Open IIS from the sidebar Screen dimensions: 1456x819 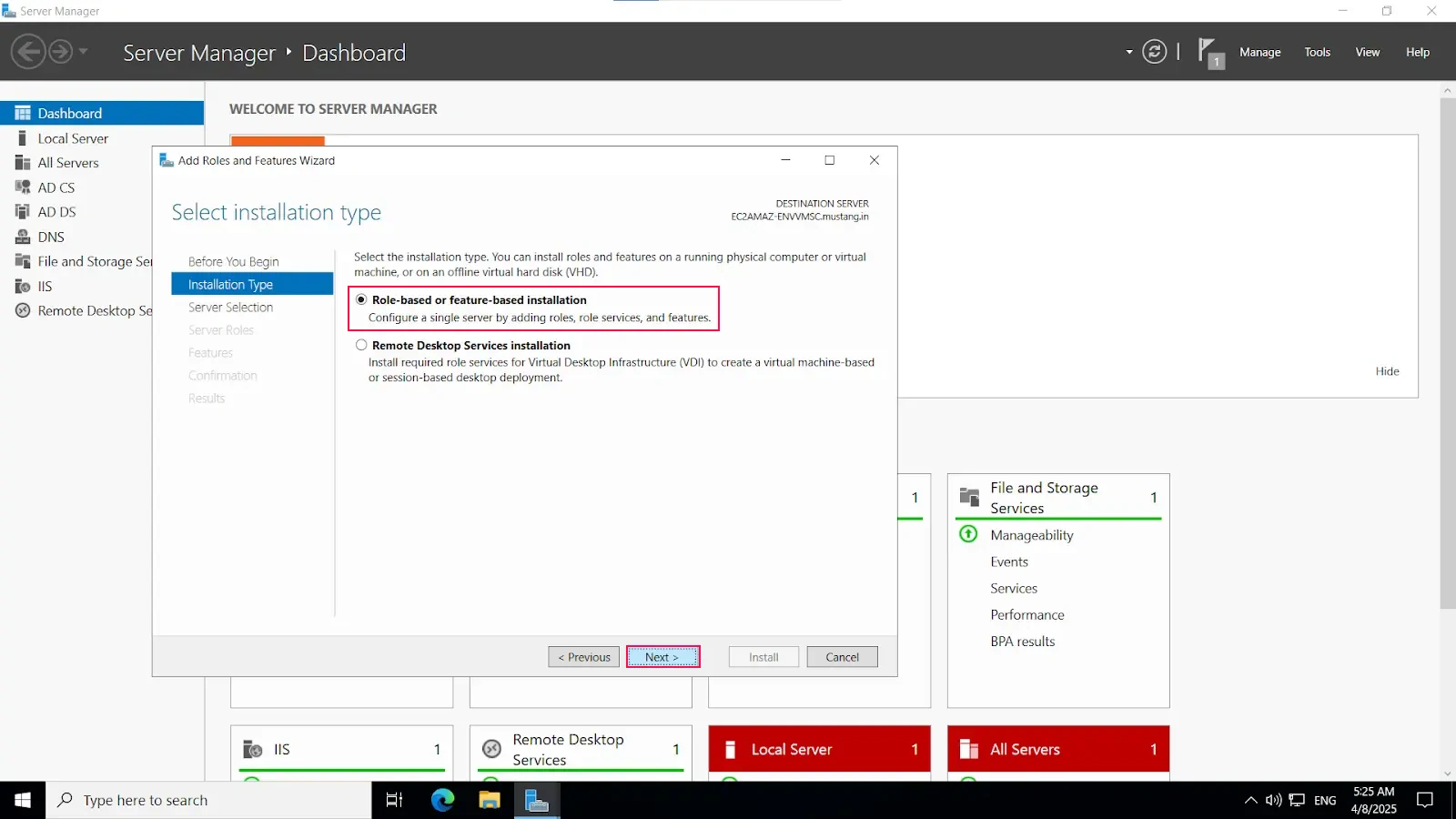click(x=44, y=286)
